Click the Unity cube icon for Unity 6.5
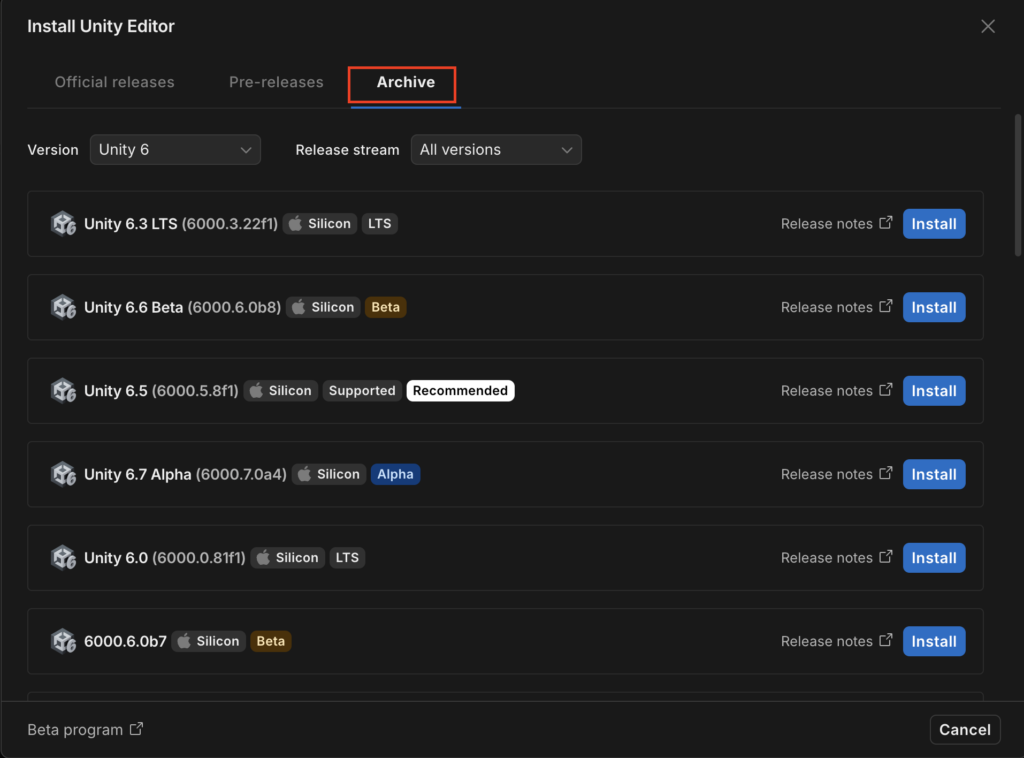This screenshot has width=1024, height=758. [x=63, y=391]
